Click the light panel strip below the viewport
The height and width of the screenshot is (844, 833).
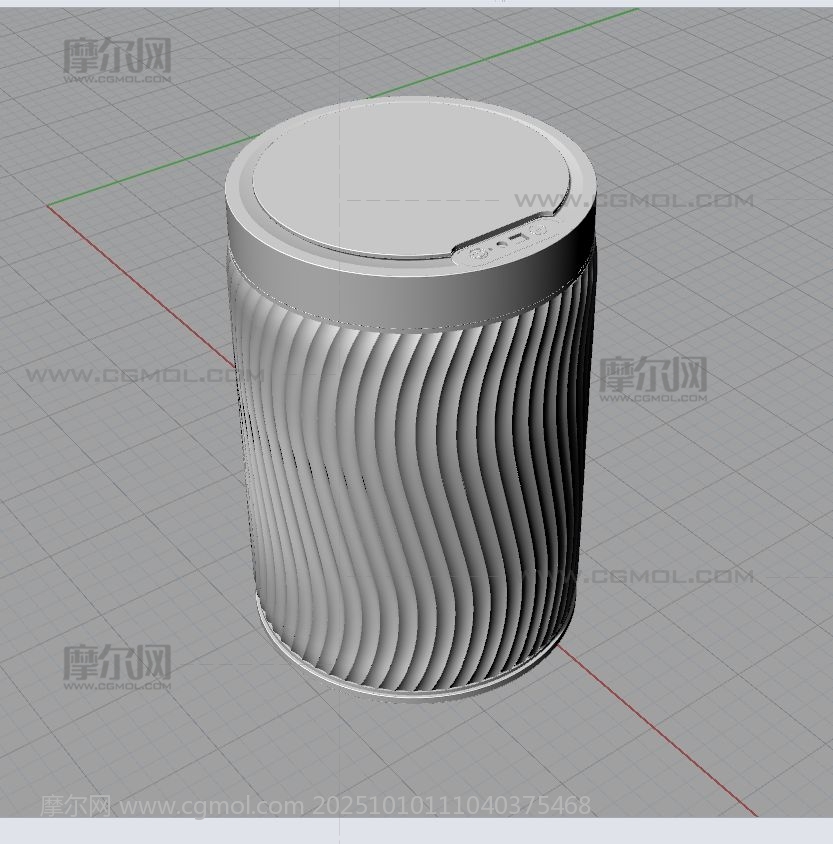coord(416,831)
